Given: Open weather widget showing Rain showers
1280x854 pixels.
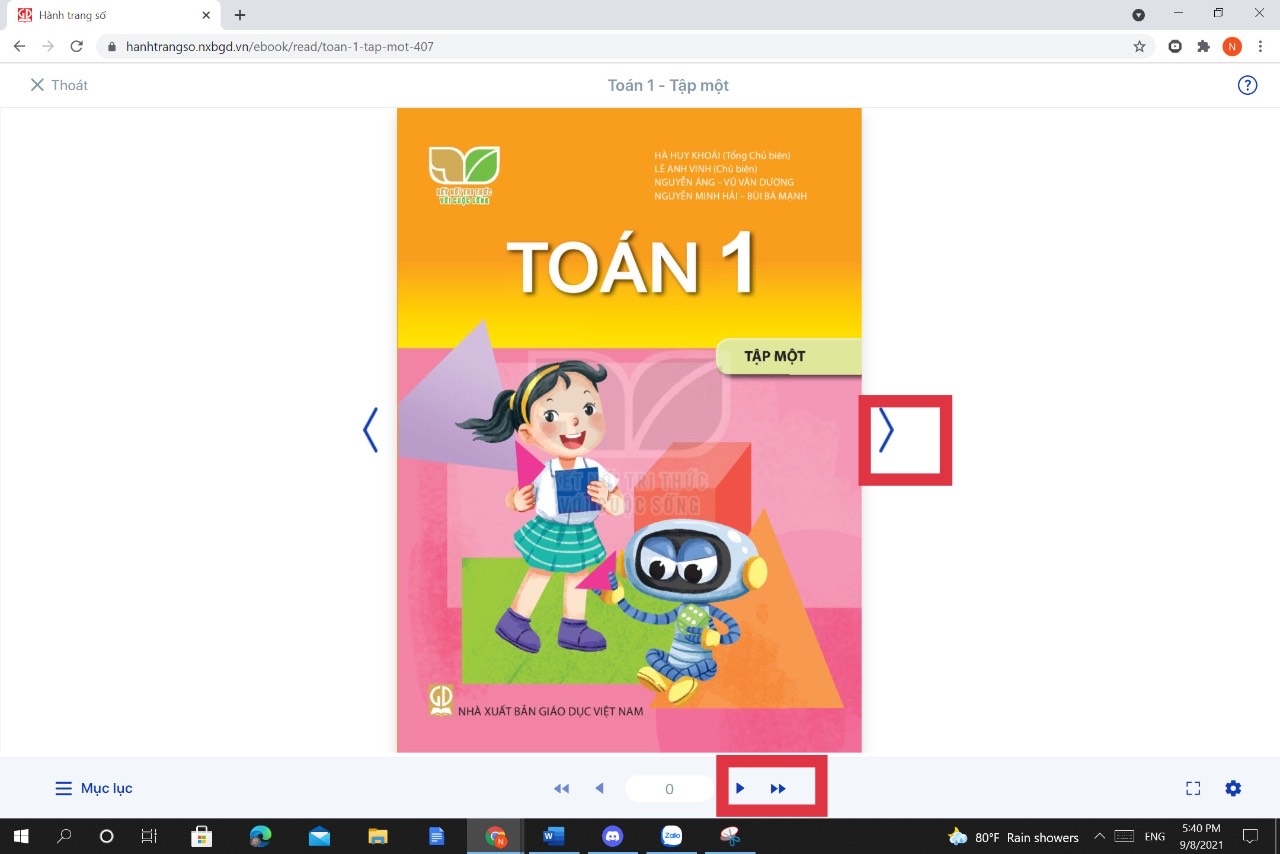Looking at the screenshot, I should point(1014,837).
